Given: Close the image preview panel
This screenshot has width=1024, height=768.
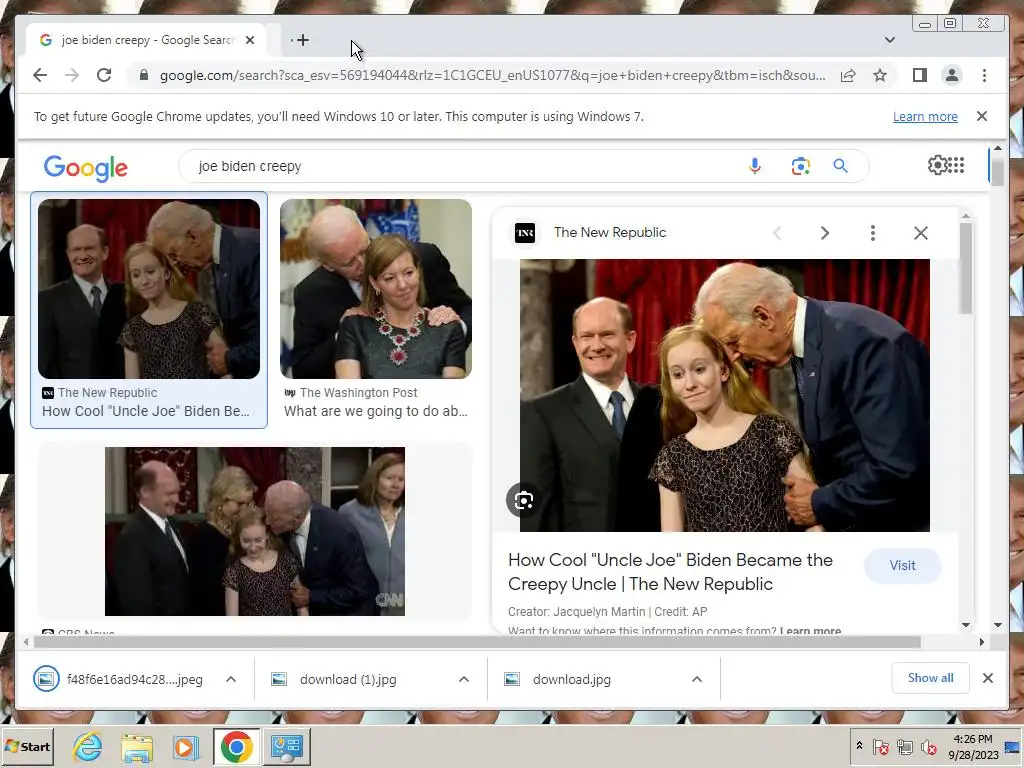Looking at the screenshot, I should [x=920, y=233].
